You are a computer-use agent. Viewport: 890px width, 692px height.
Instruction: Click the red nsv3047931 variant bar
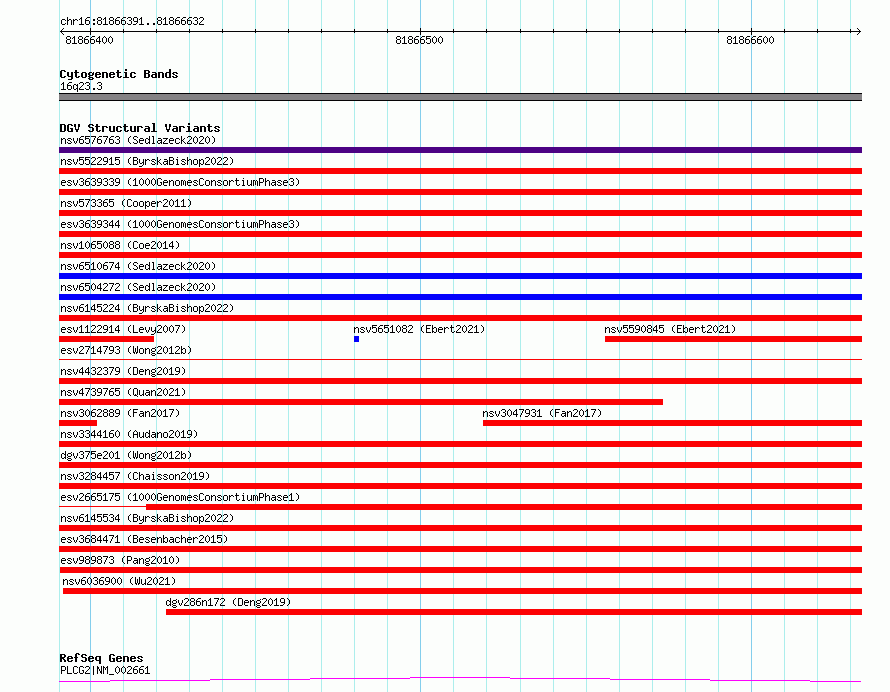tap(673, 423)
